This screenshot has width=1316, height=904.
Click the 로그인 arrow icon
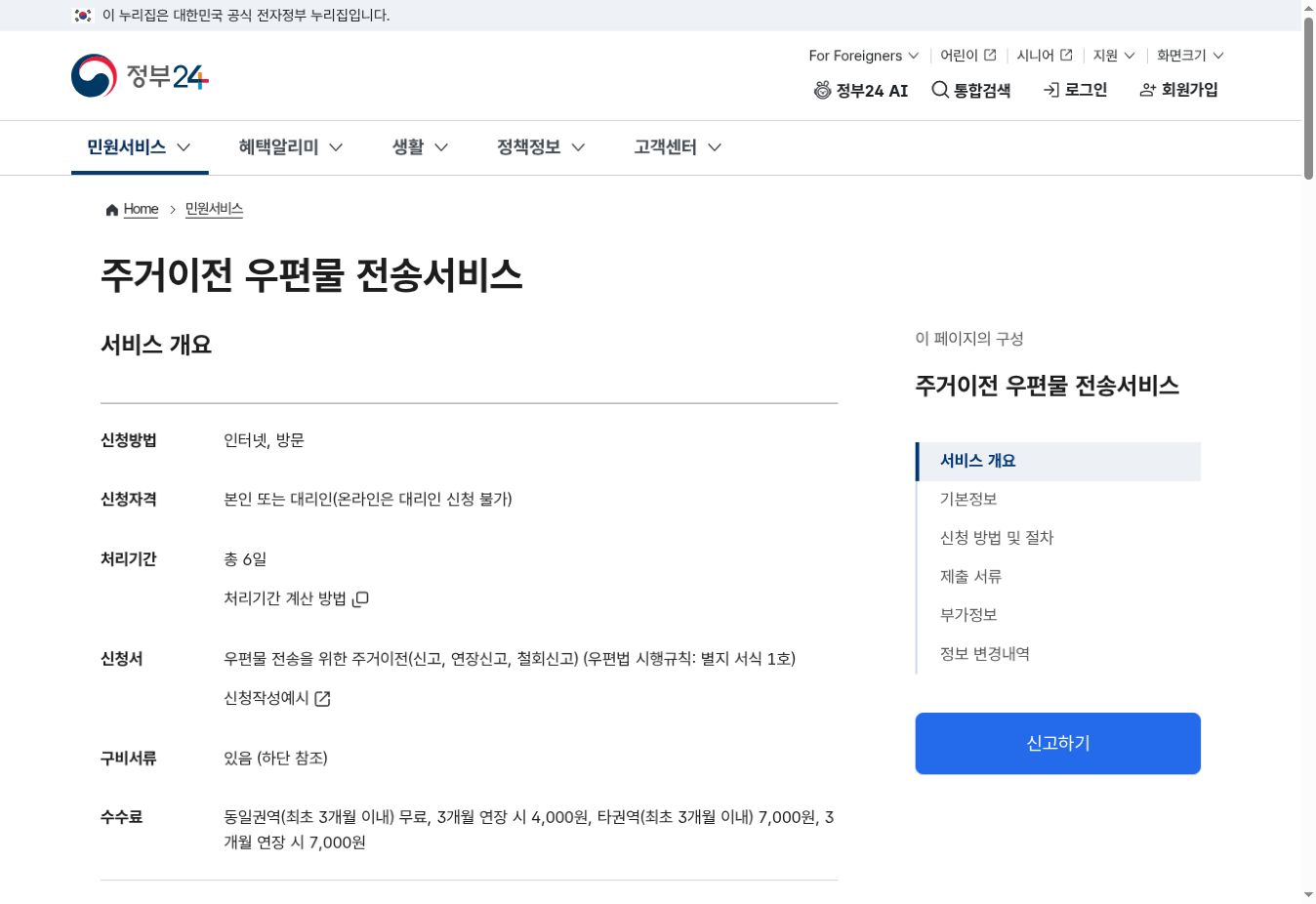coord(1051,90)
